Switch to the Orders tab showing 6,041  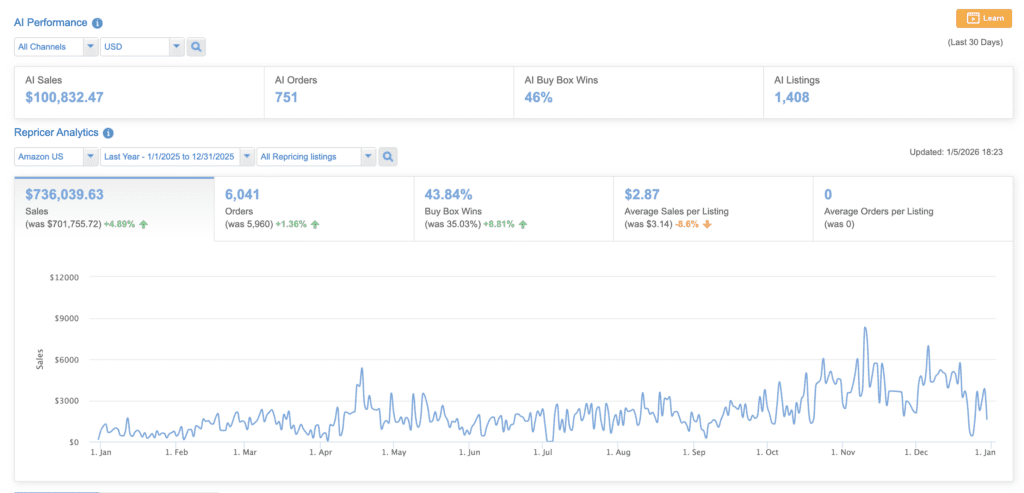313,209
